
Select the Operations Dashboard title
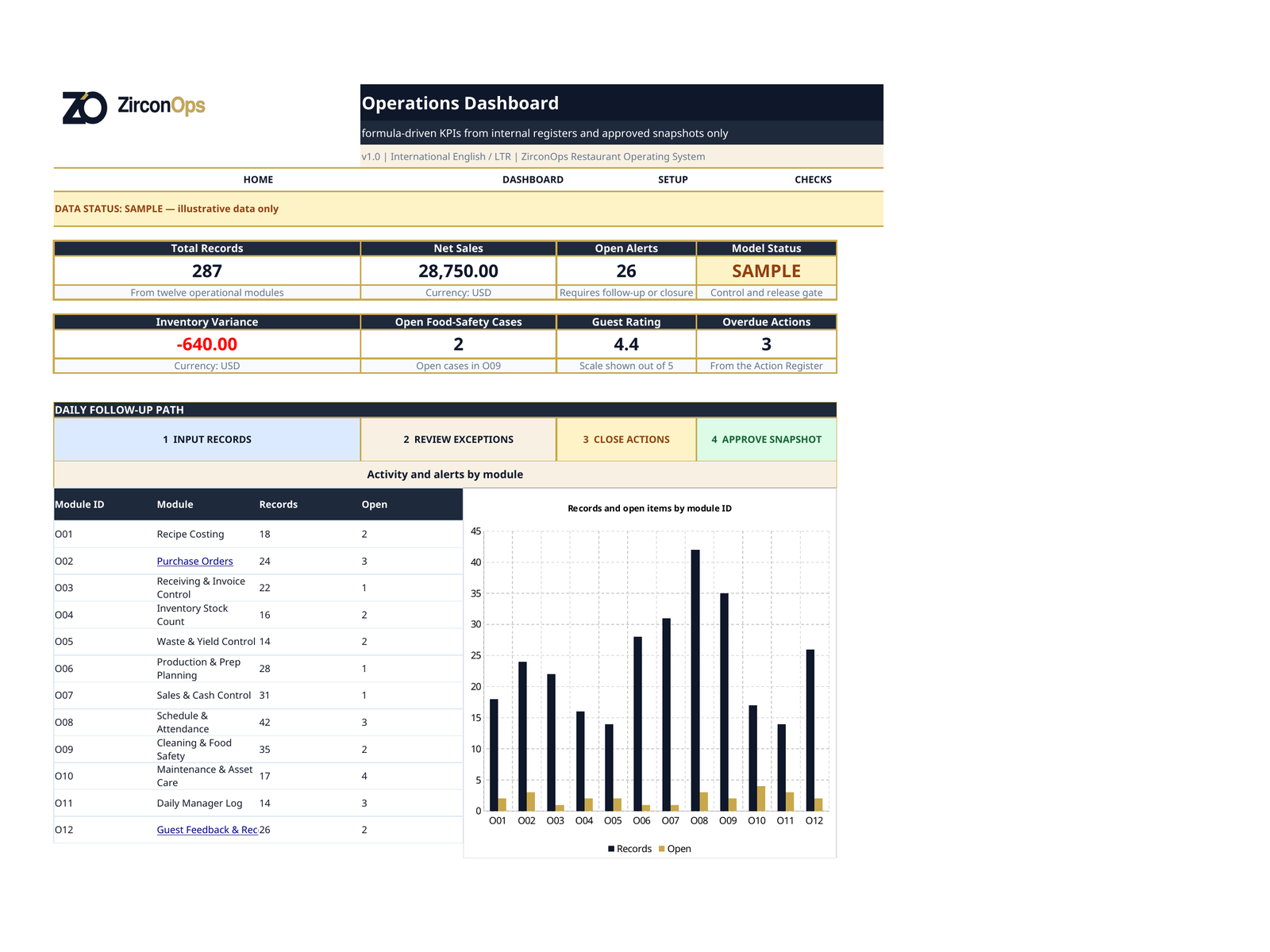click(460, 104)
